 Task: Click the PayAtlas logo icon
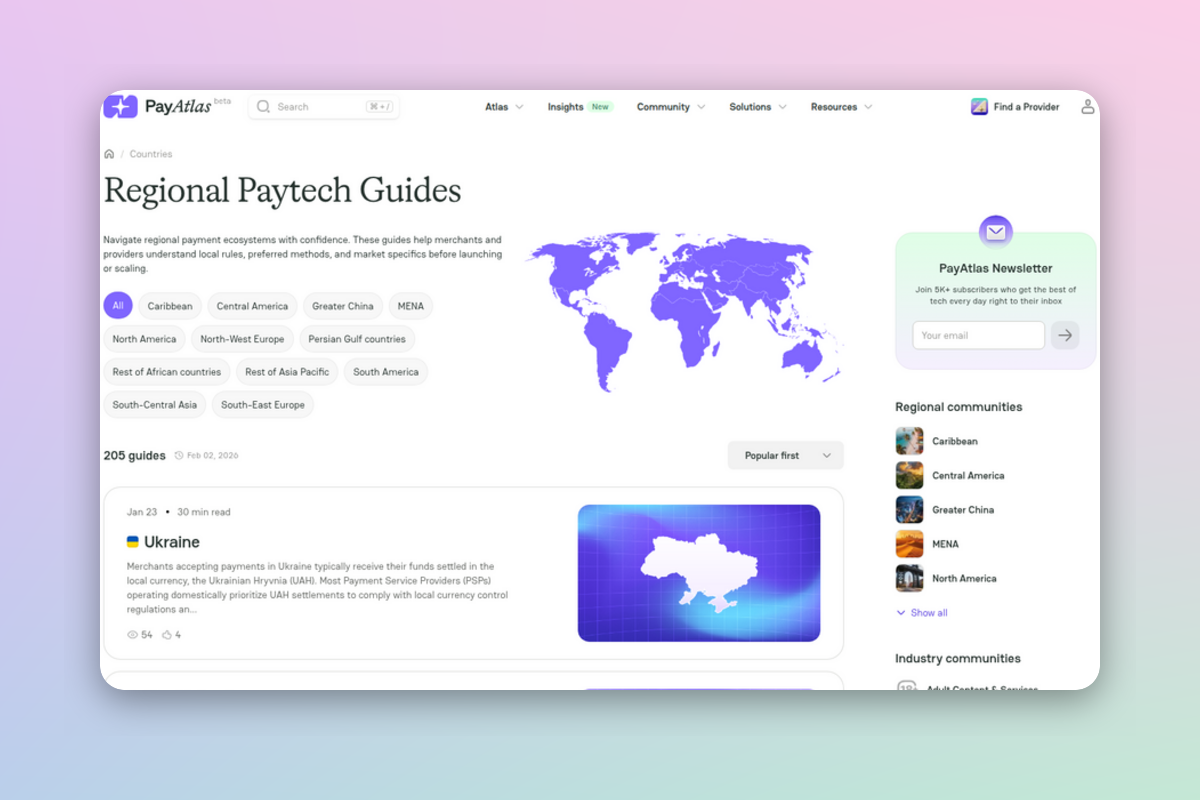[x=120, y=106]
